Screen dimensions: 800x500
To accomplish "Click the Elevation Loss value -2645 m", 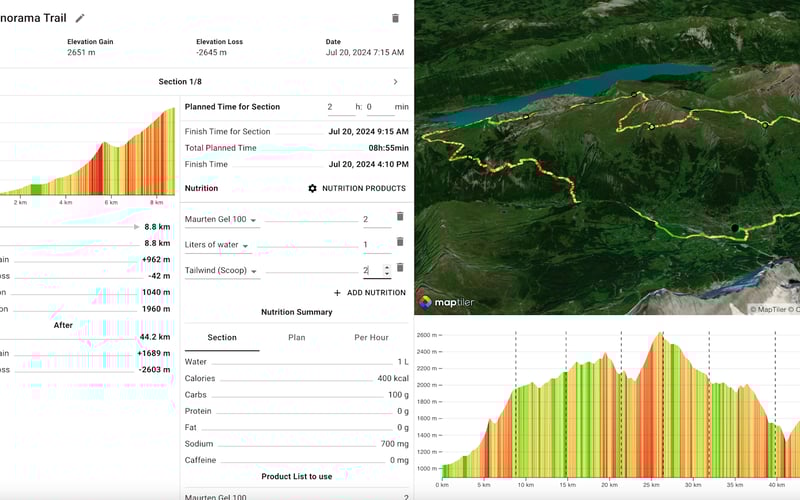I will pos(211,53).
